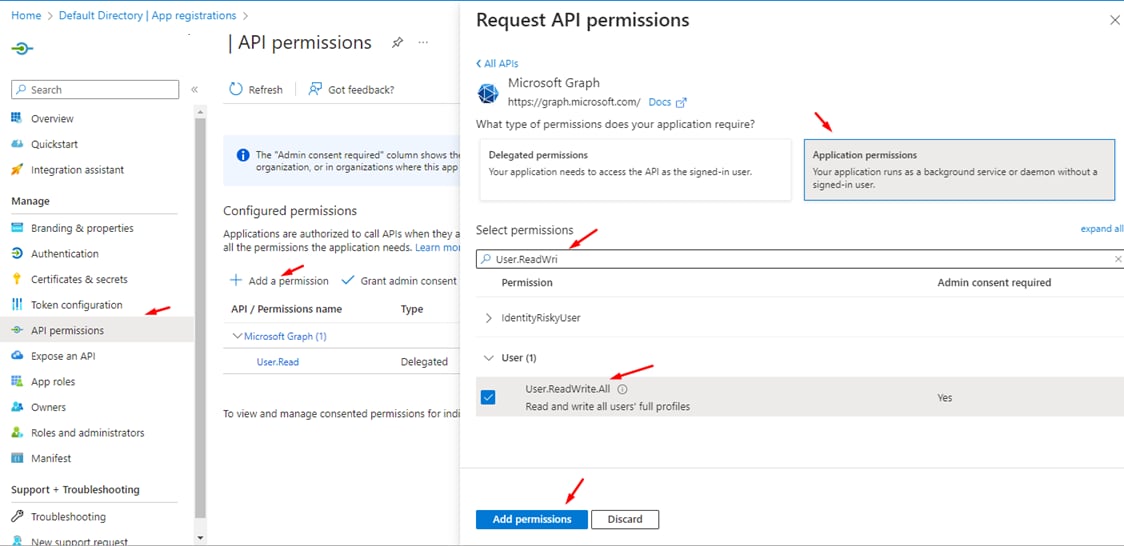
Task: Click the scrollbar down arrow in sidebar
Action: [200, 537]
